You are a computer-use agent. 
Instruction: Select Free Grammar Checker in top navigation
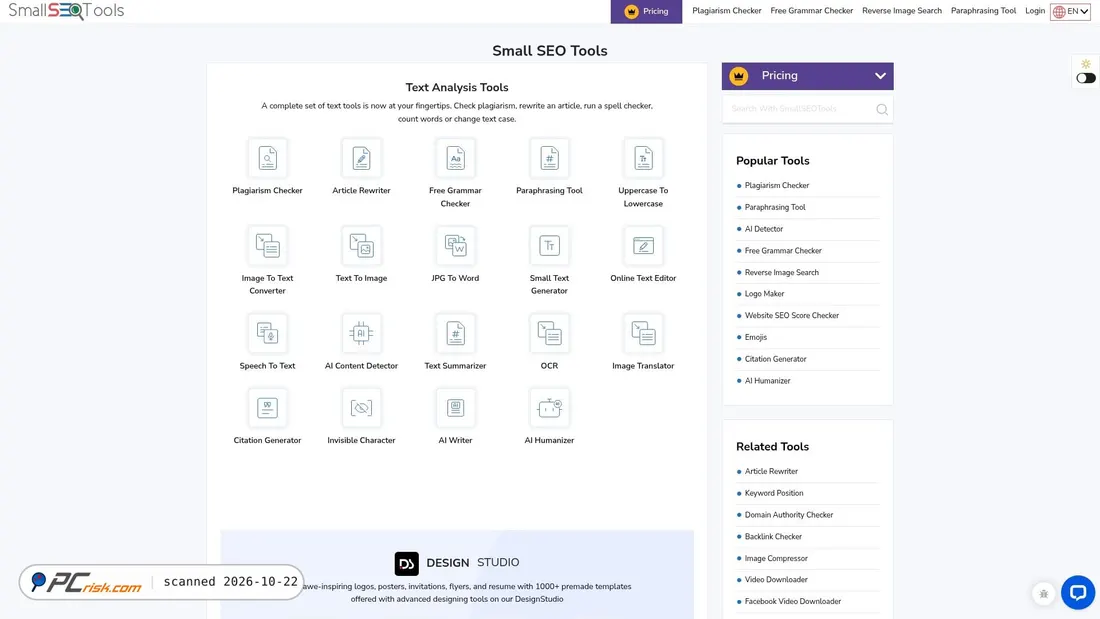pos(812,11)
